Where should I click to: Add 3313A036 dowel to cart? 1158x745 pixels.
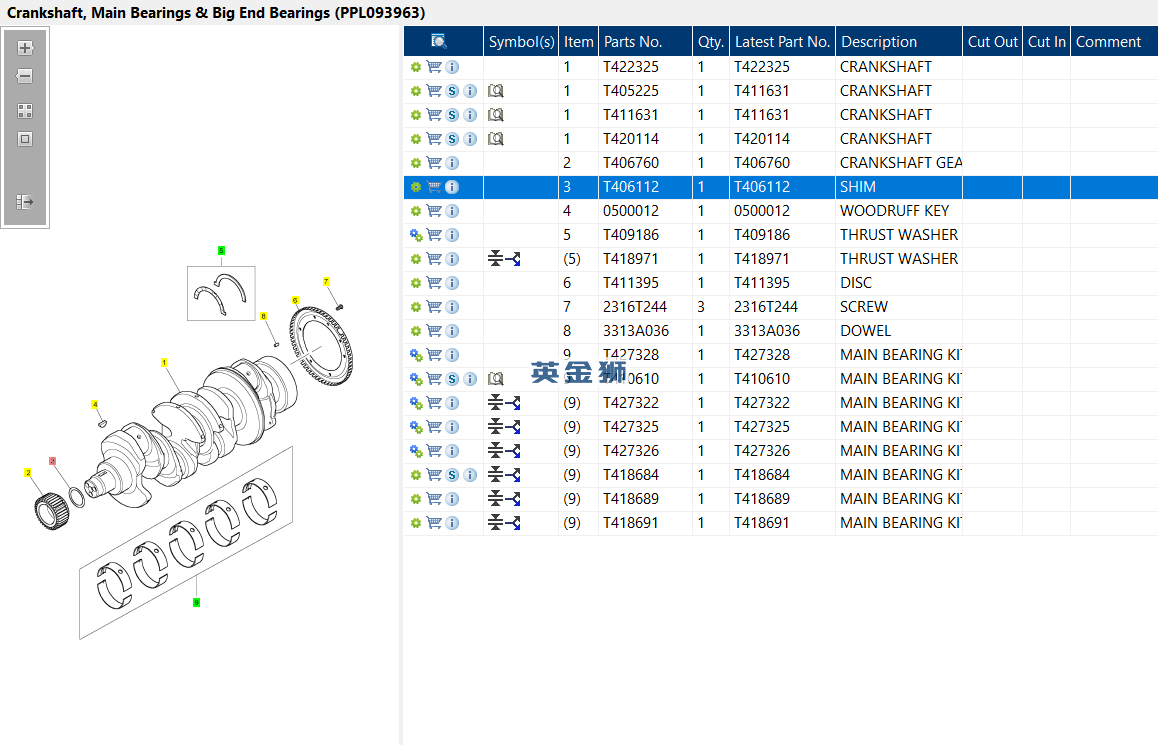(x=434, y=331)
